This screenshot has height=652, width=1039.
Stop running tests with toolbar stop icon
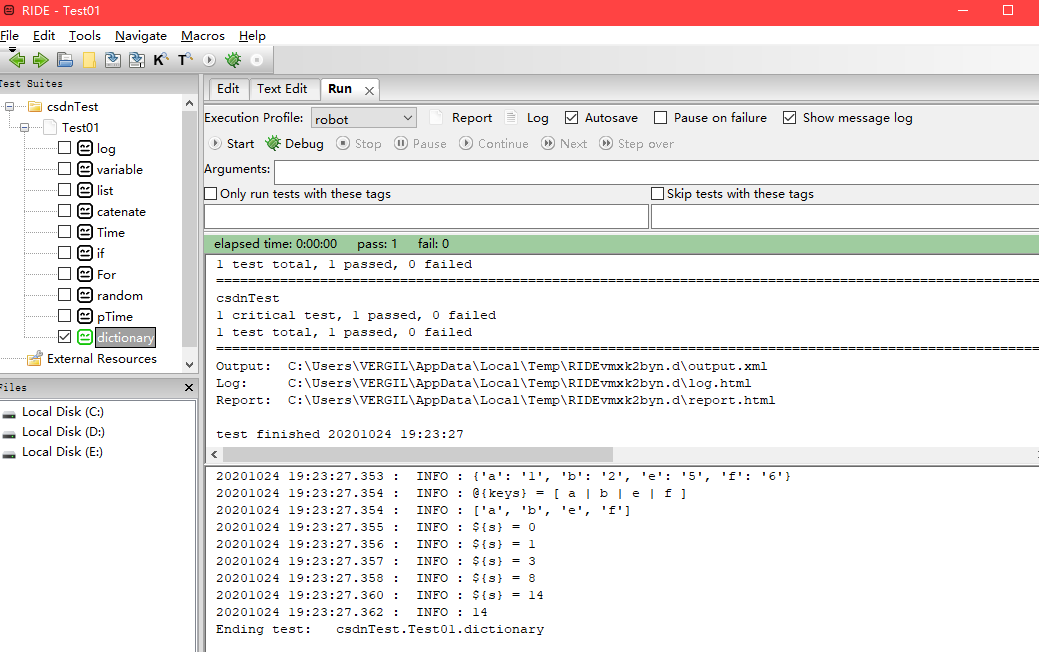pos(256,60)
